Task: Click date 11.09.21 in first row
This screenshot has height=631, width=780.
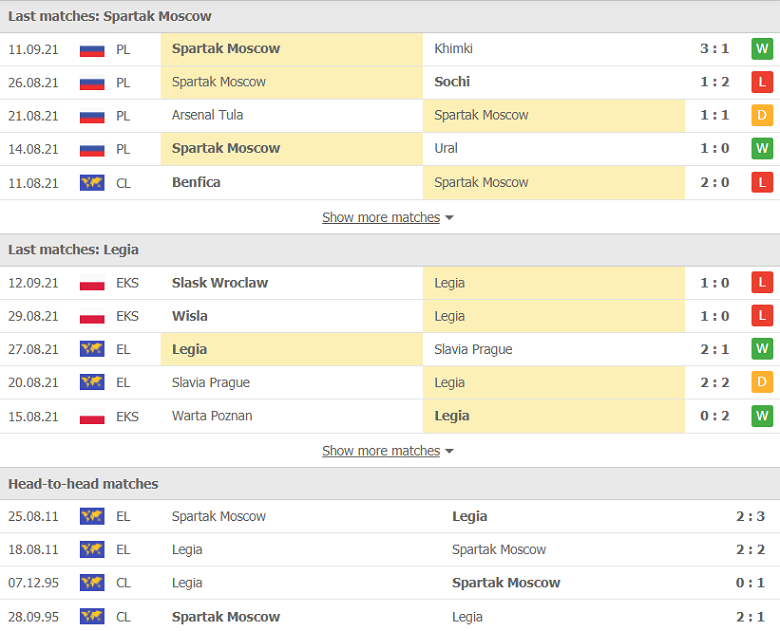Action: [x=33, y=50]
